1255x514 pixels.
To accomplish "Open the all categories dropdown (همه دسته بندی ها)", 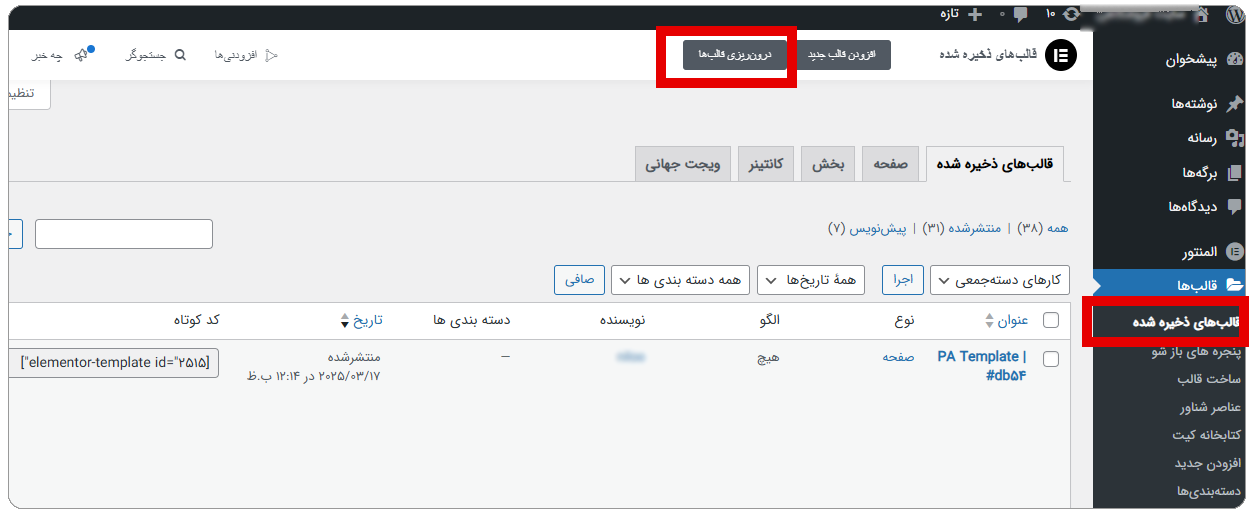I will tap(682, 281).
